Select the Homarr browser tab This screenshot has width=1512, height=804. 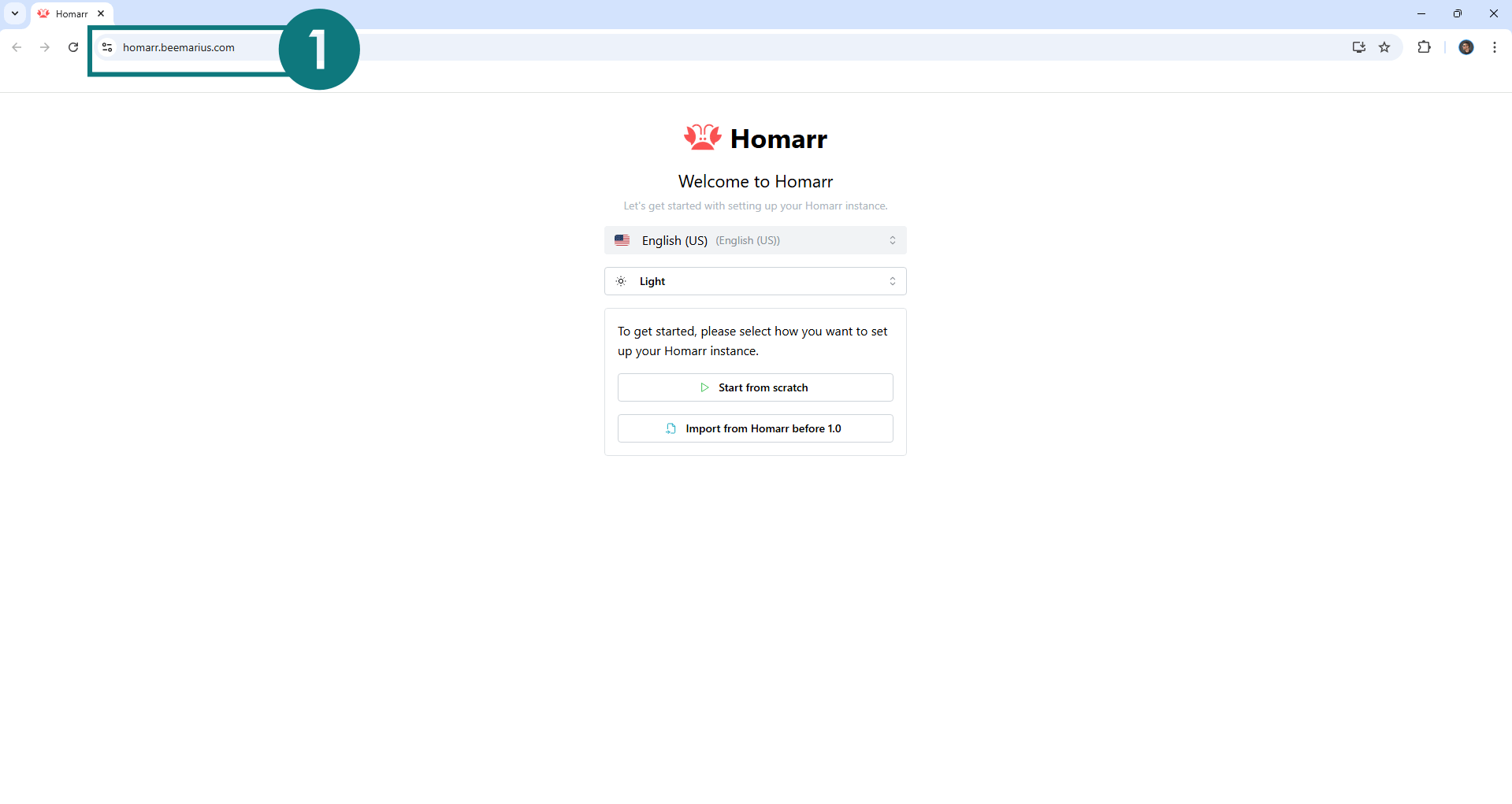(69, 13)
